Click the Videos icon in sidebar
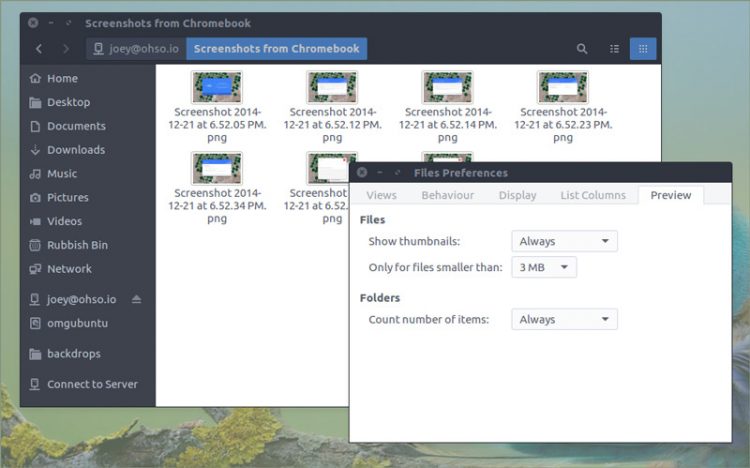This screenshot has height=468, width=750. (x=35, y=222)
